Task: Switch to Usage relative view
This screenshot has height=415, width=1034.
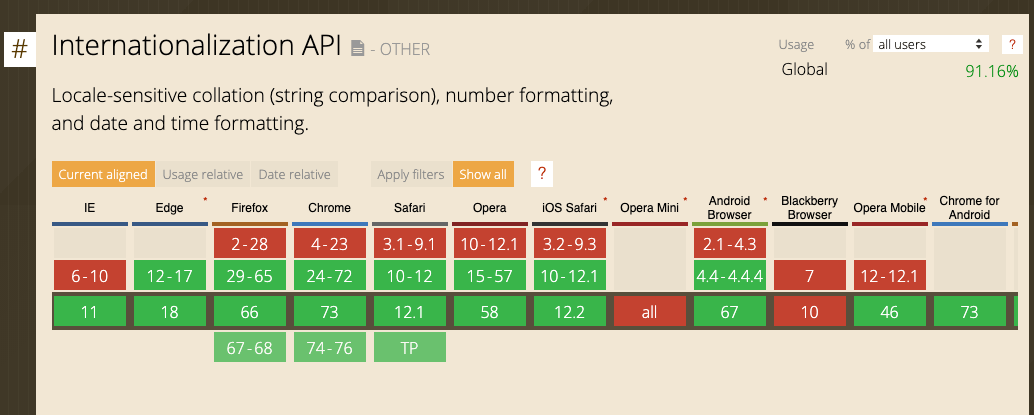Action: click(x=203, y=174)
